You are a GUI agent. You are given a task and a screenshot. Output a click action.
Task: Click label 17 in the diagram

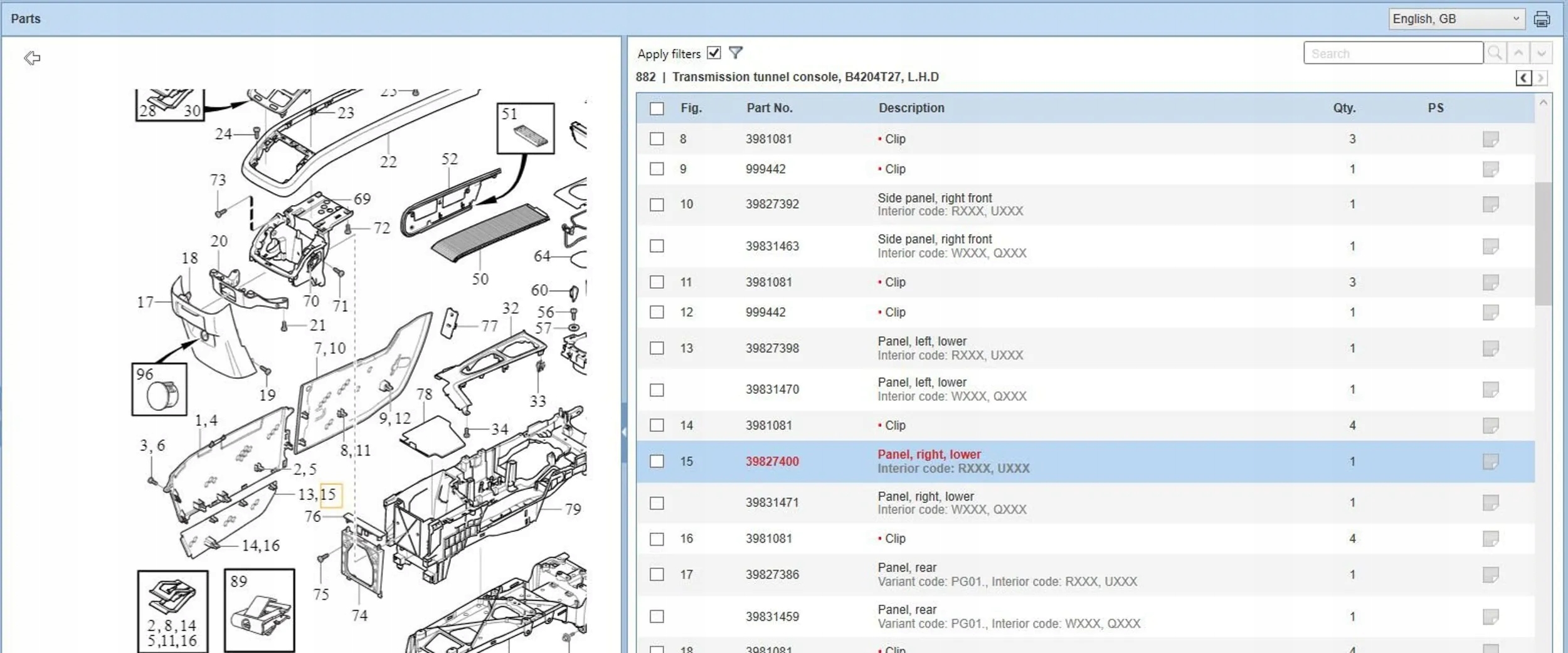click(145, 302)
